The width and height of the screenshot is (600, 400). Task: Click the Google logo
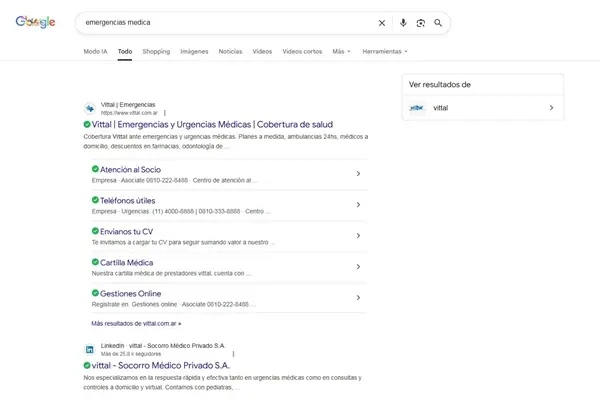pos(35,22)
